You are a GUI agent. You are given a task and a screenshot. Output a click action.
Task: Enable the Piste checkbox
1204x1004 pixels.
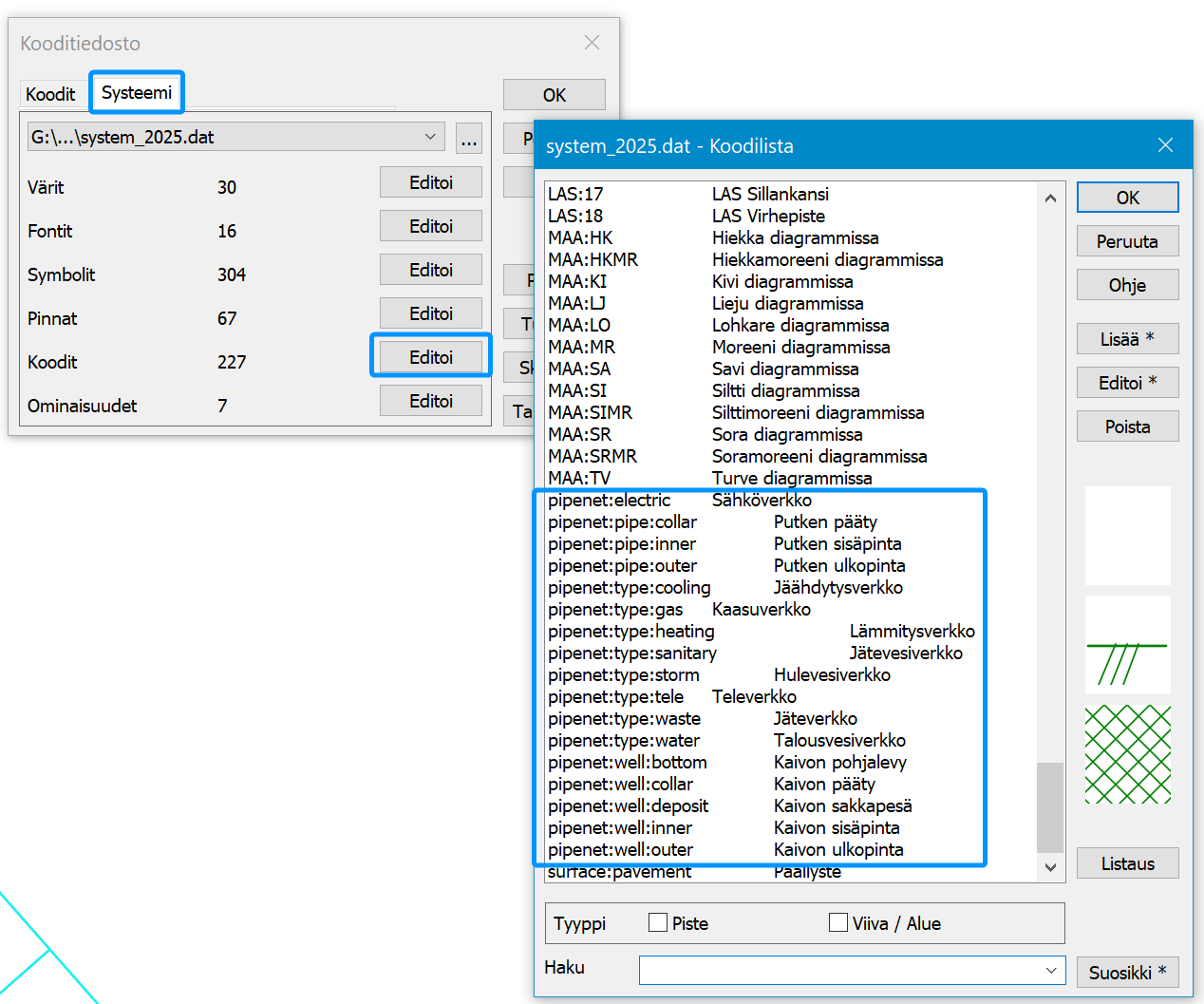pos(658,922)
